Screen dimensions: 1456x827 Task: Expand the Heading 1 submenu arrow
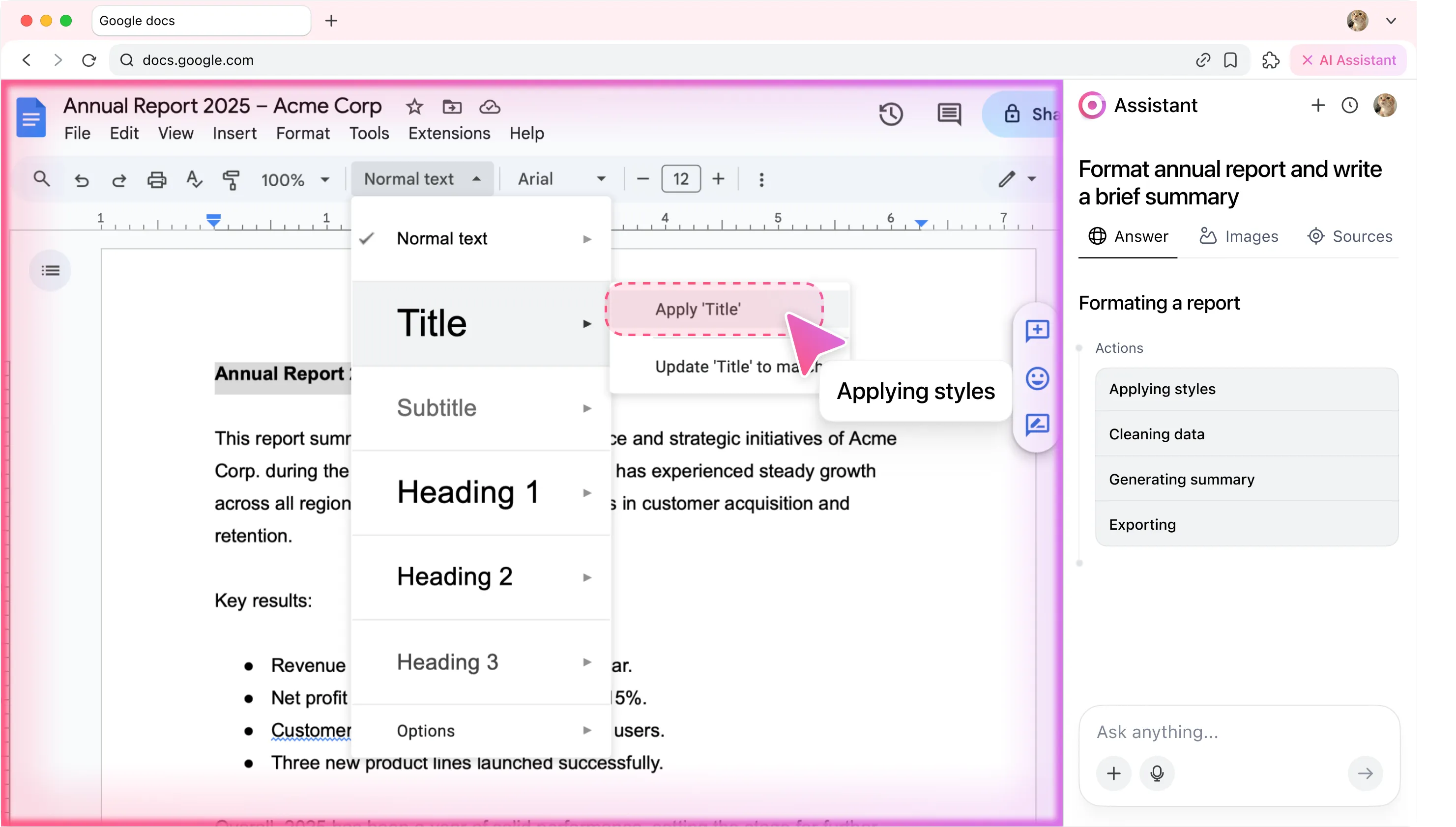(x=587, y=492)
